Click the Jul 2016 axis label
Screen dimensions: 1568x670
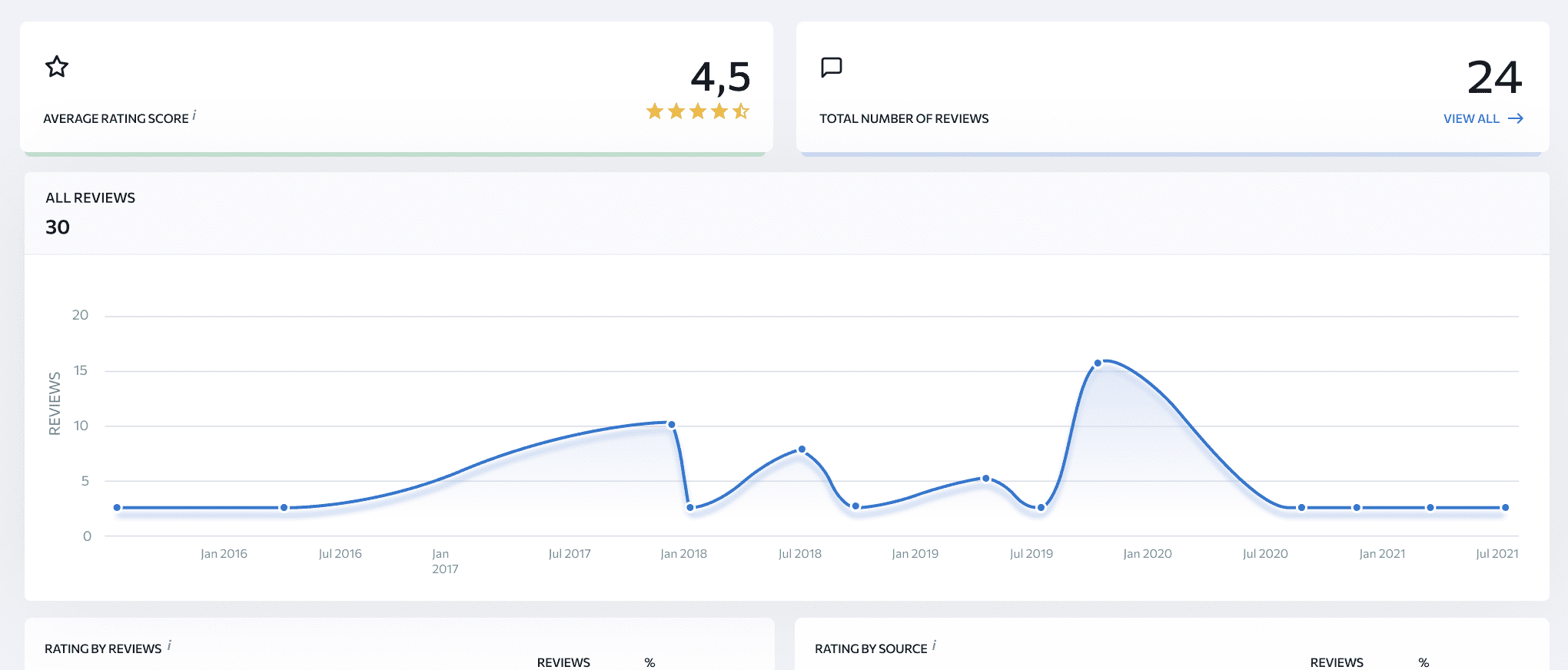pyautogui.click(x=340, y=554)
